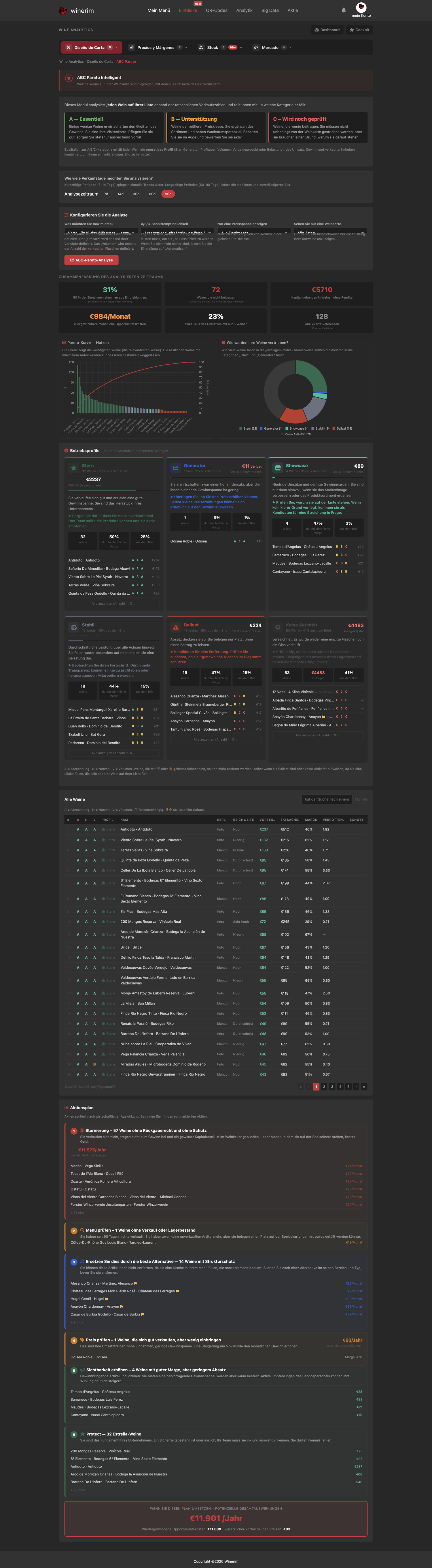Choose the 7d analysis period
This screenshot has width=432, height=1568.
(x=106, y=194)
